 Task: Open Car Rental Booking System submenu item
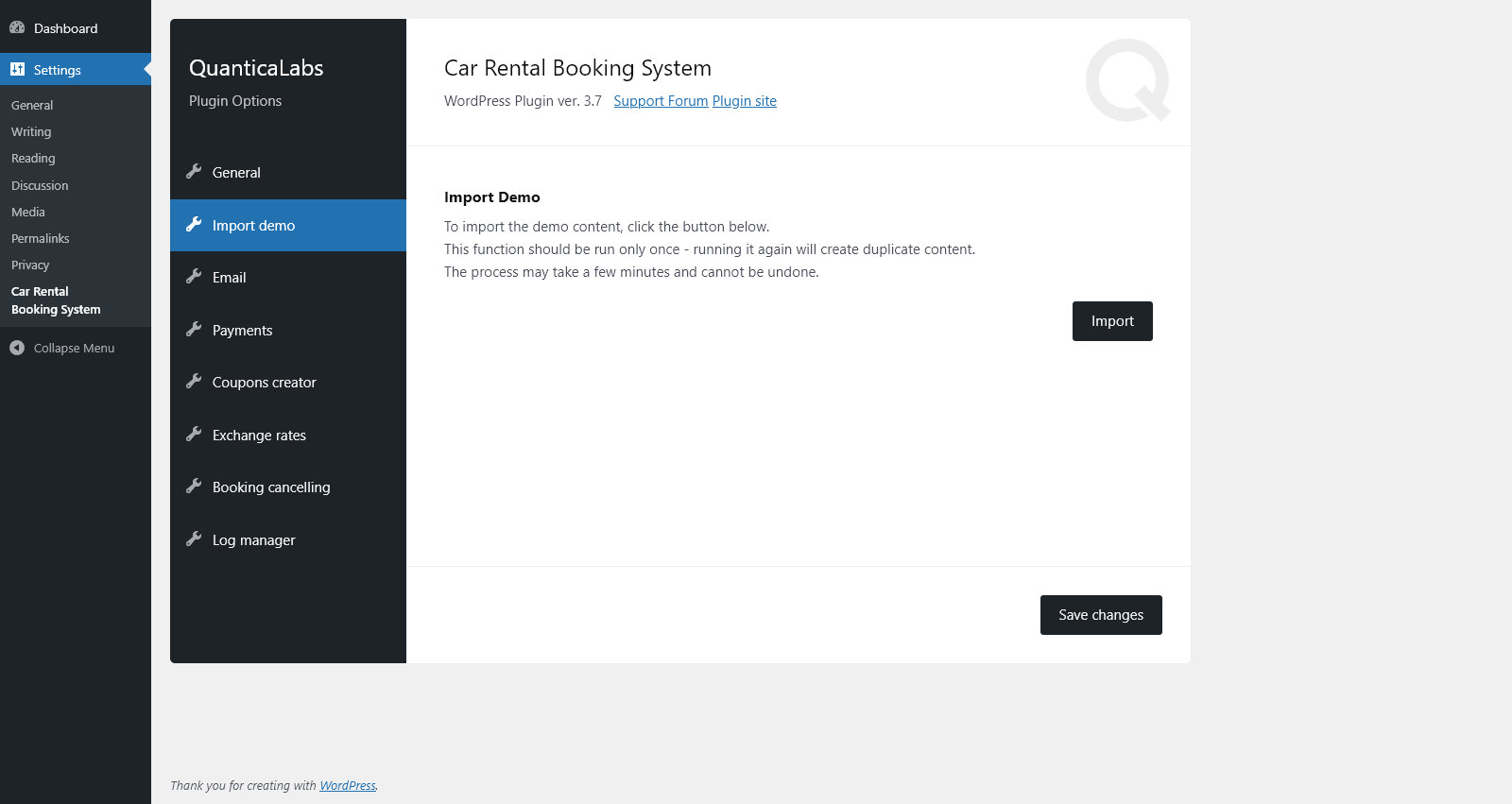56,300
